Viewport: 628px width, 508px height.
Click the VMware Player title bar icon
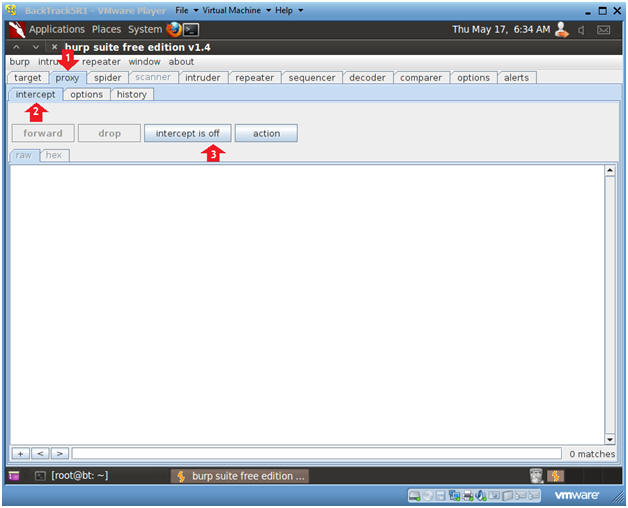click(11, 10)
